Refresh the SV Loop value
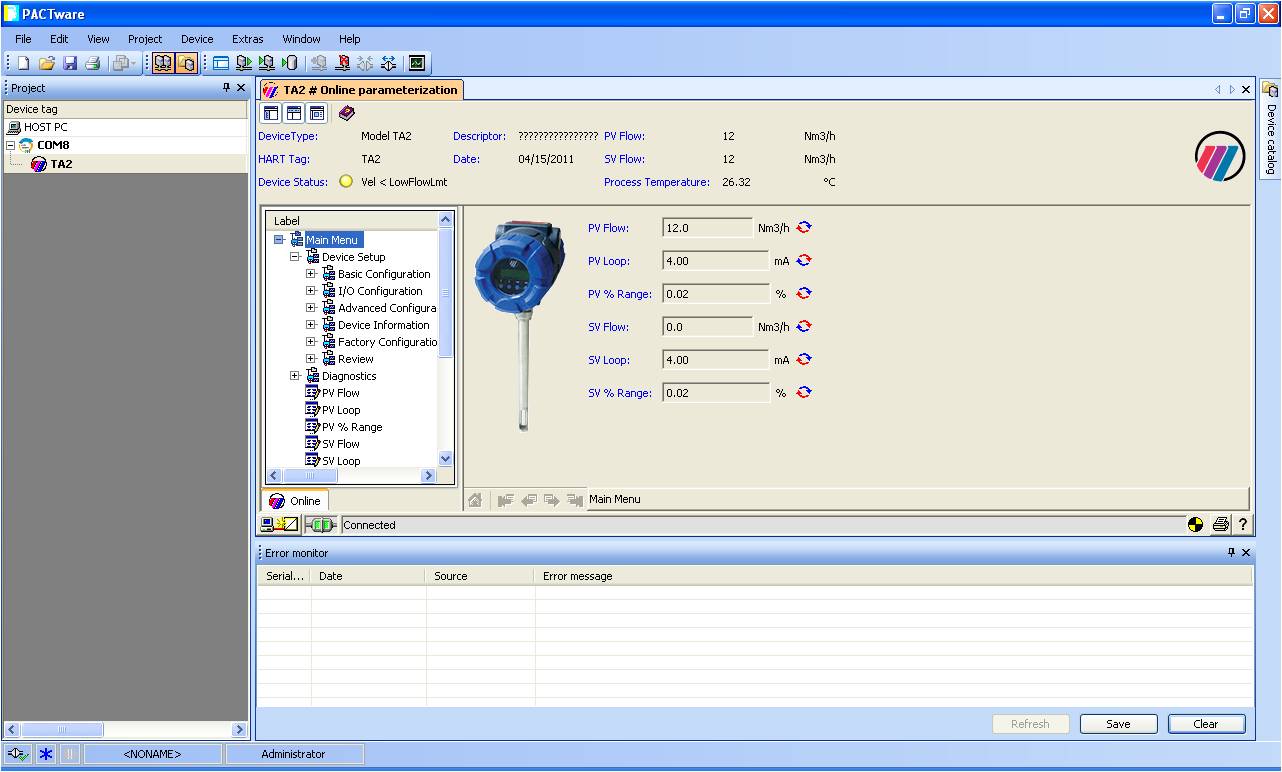 (x=804, y=359)
